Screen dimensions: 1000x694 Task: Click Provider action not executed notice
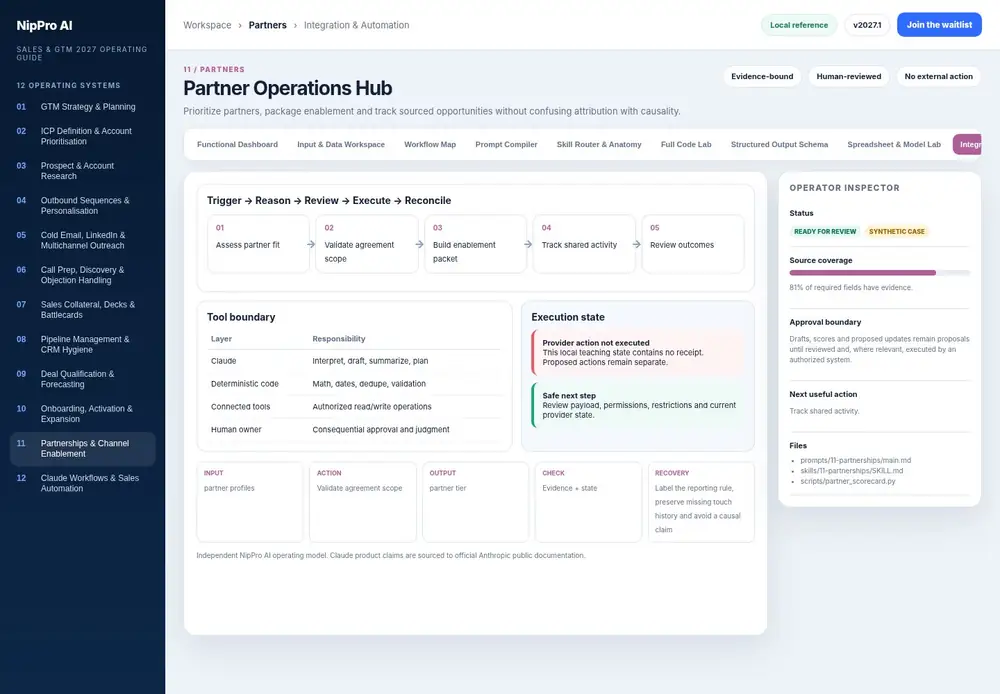pos(638,352)
